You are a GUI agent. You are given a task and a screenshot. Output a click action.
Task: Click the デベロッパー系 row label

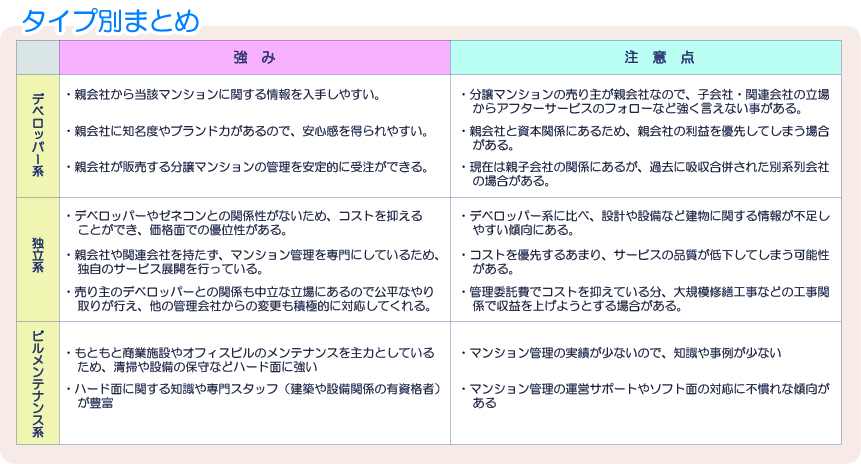coord(38,136)
